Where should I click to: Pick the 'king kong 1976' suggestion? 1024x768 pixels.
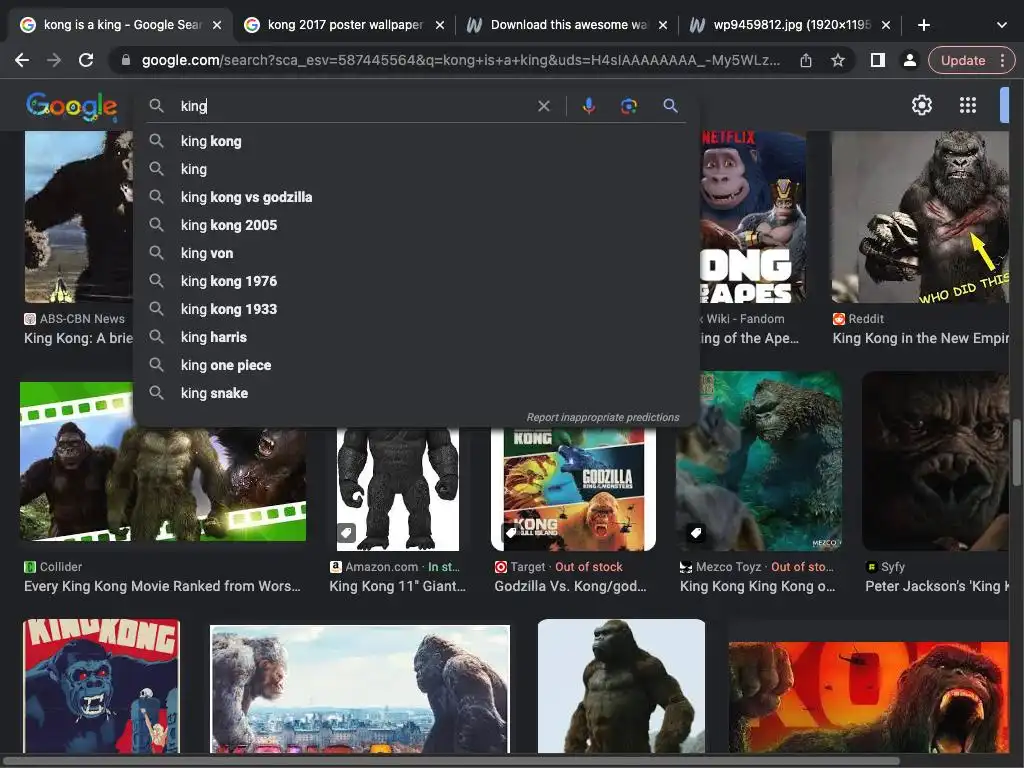(415, 281)
